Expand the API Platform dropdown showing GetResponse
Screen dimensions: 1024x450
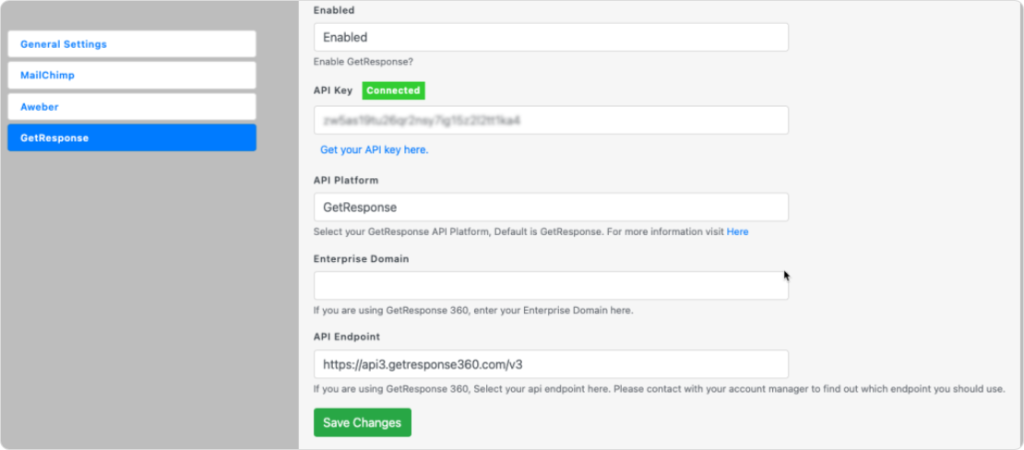click(551, 207)
